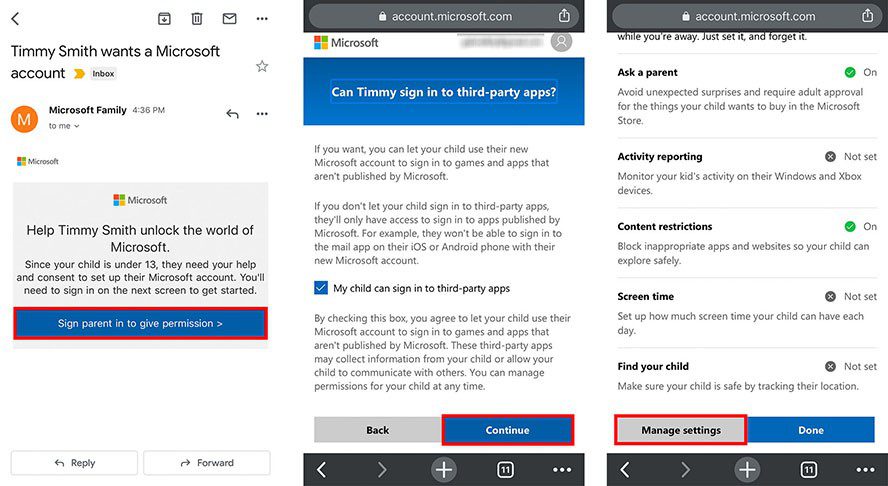Open message options beside reply arrow
Viewport: 888px width, 486px height.
pyautogui.click(x=262, y=114)
